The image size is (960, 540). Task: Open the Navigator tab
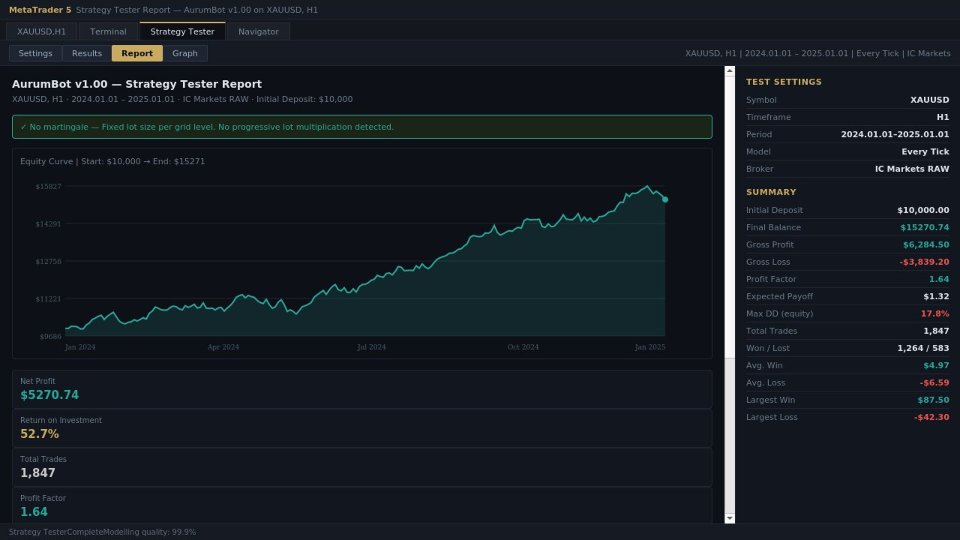coord(258,32)
